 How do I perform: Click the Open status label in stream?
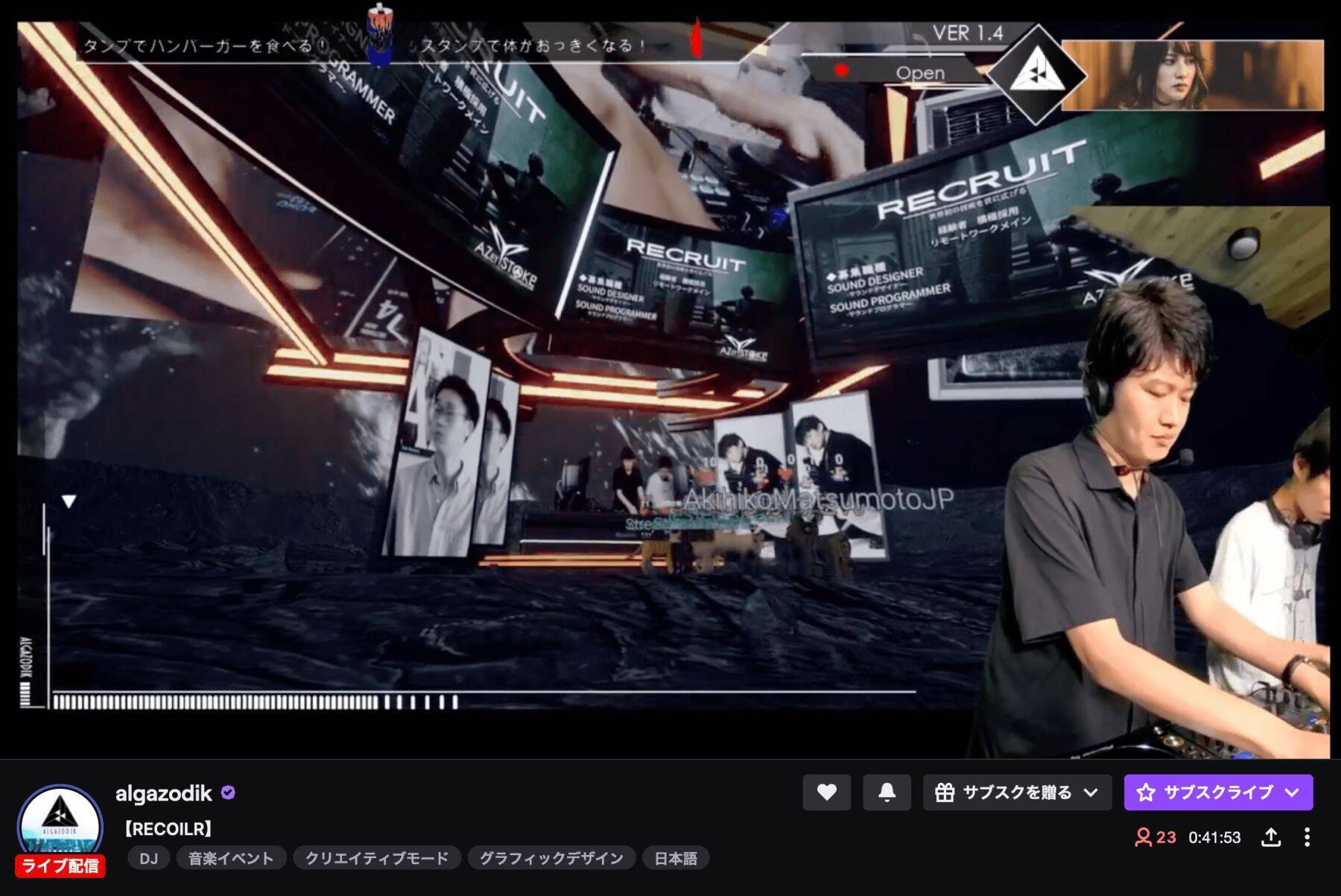coord(920,73)
